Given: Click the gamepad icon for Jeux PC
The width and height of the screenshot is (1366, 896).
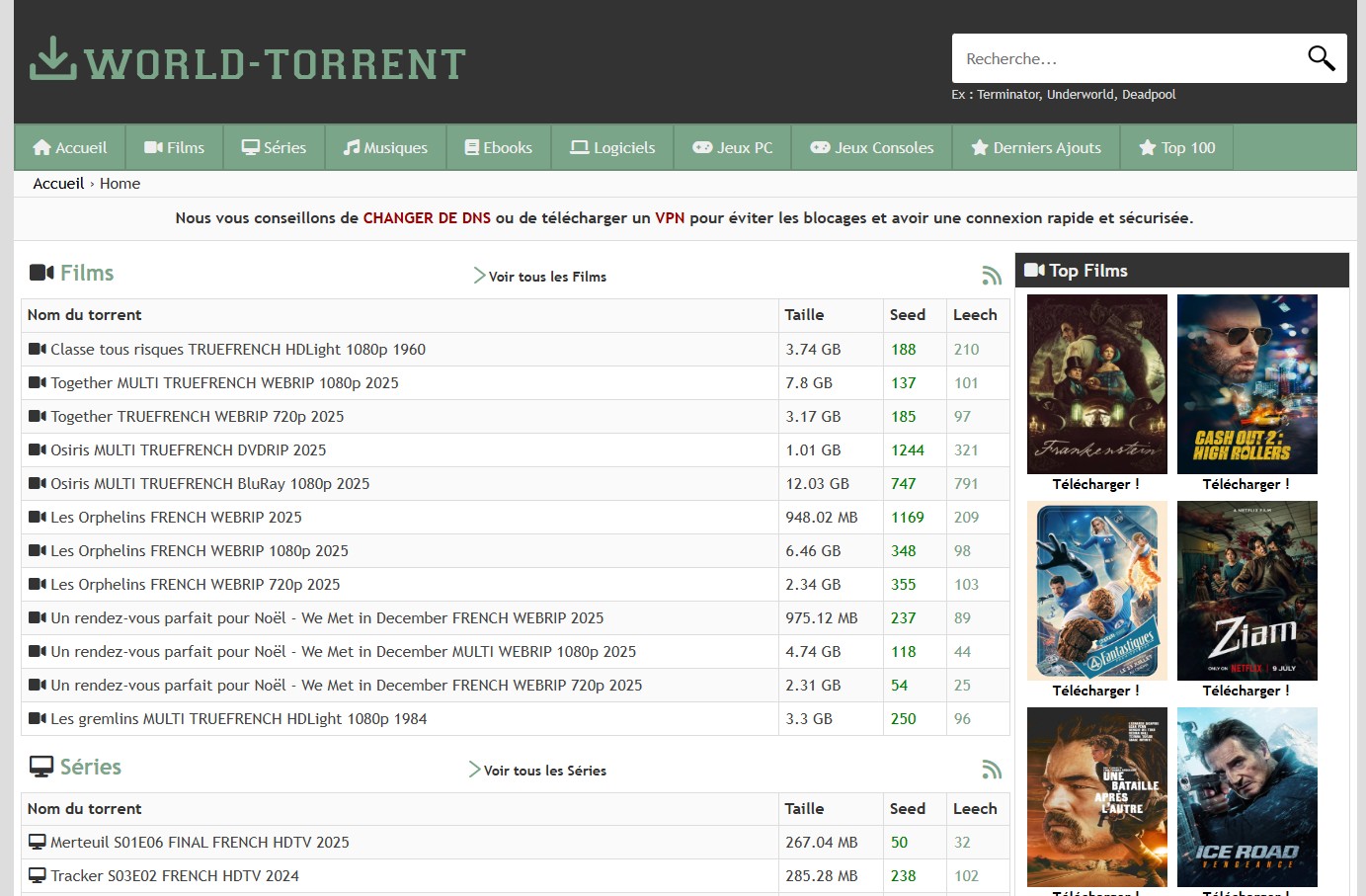Looking at the screenshot, I should pyautogui.click(x=702, y=147).
